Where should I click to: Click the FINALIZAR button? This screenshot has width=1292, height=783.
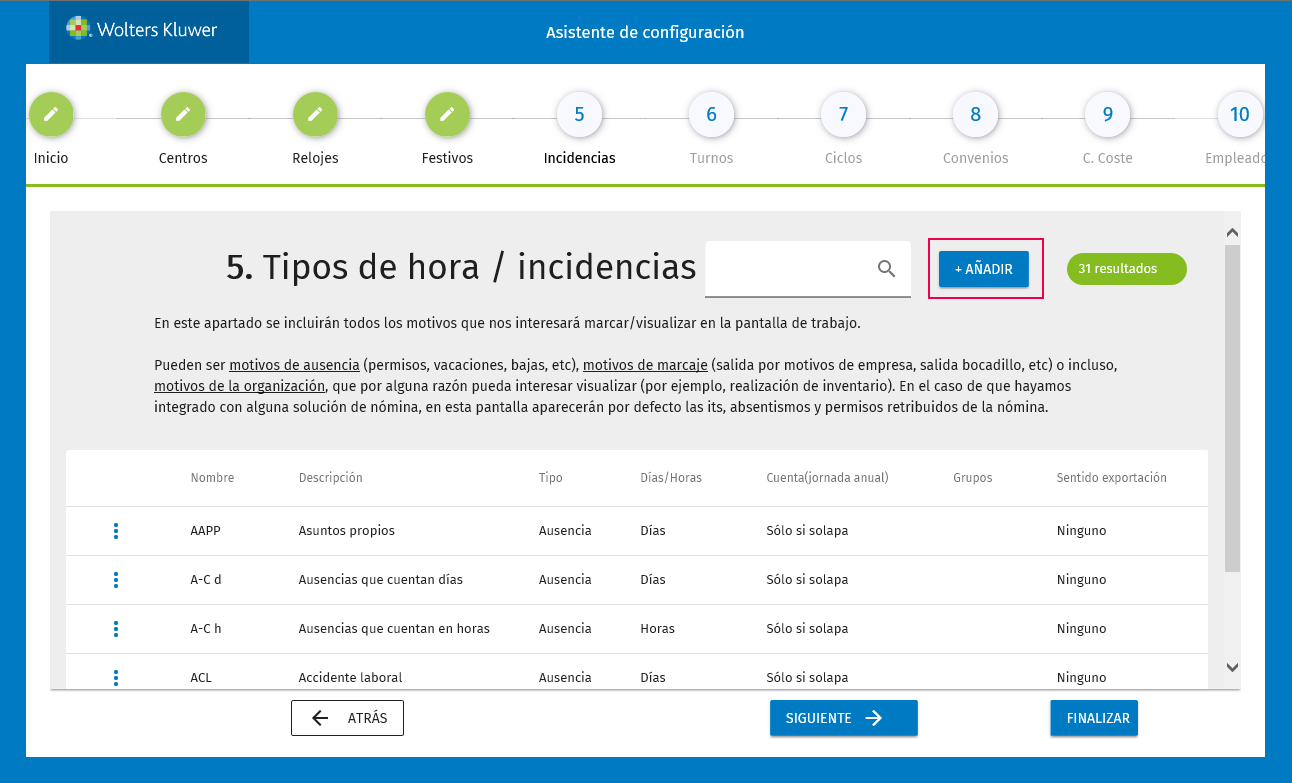click(x=1094, y=718)
